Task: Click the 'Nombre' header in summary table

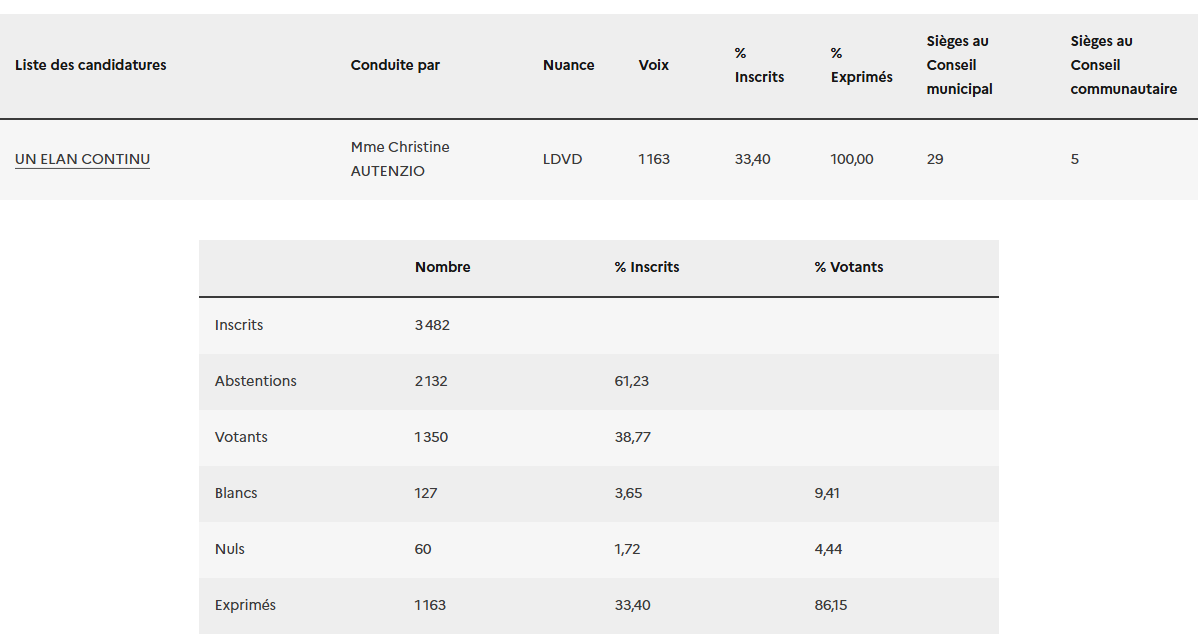Action: tap(442, 267)
